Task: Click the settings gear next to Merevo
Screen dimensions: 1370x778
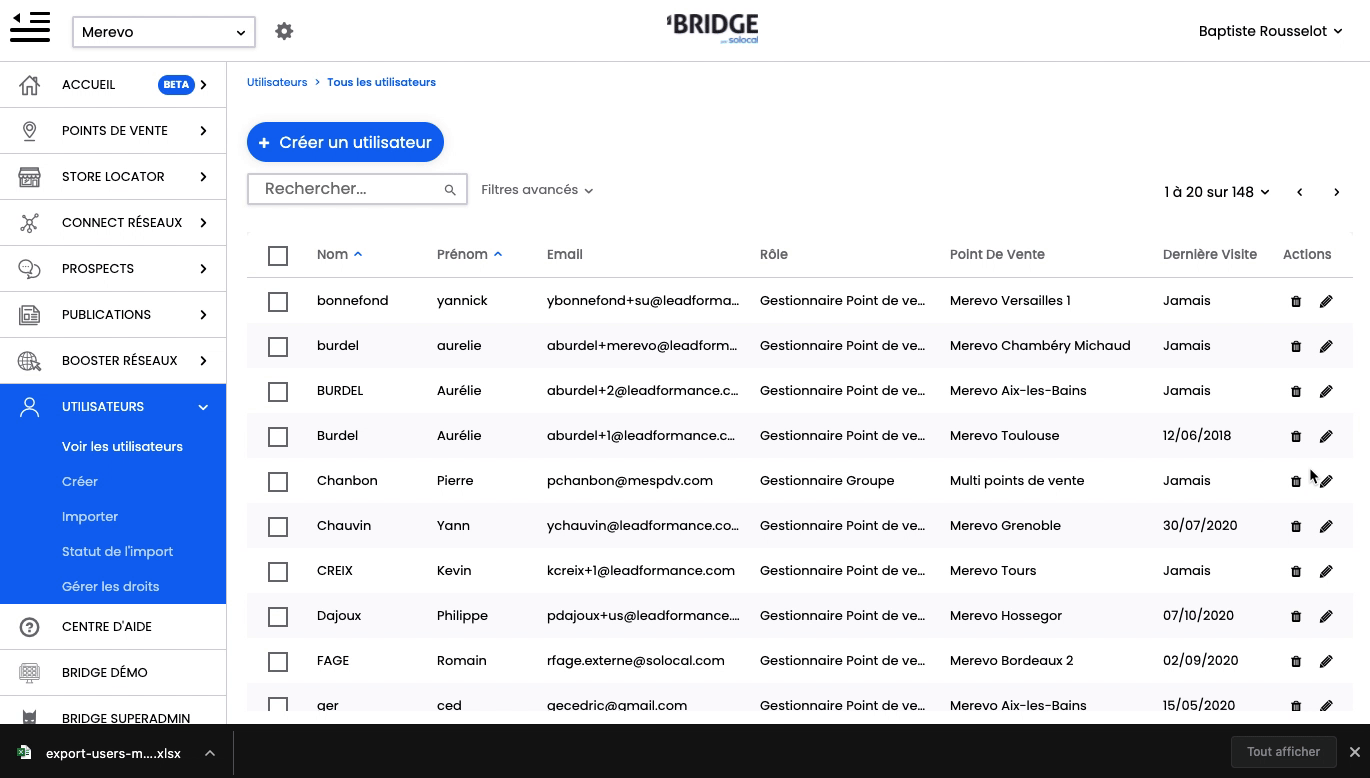Action: [x=284, y=32]
